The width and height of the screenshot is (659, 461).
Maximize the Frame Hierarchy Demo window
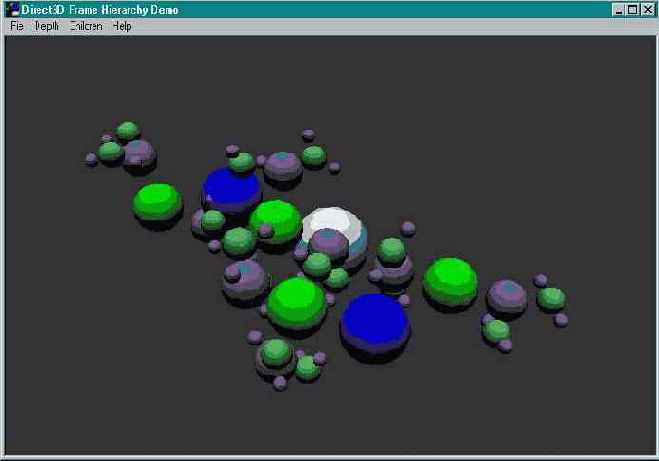tap(633, 10)
